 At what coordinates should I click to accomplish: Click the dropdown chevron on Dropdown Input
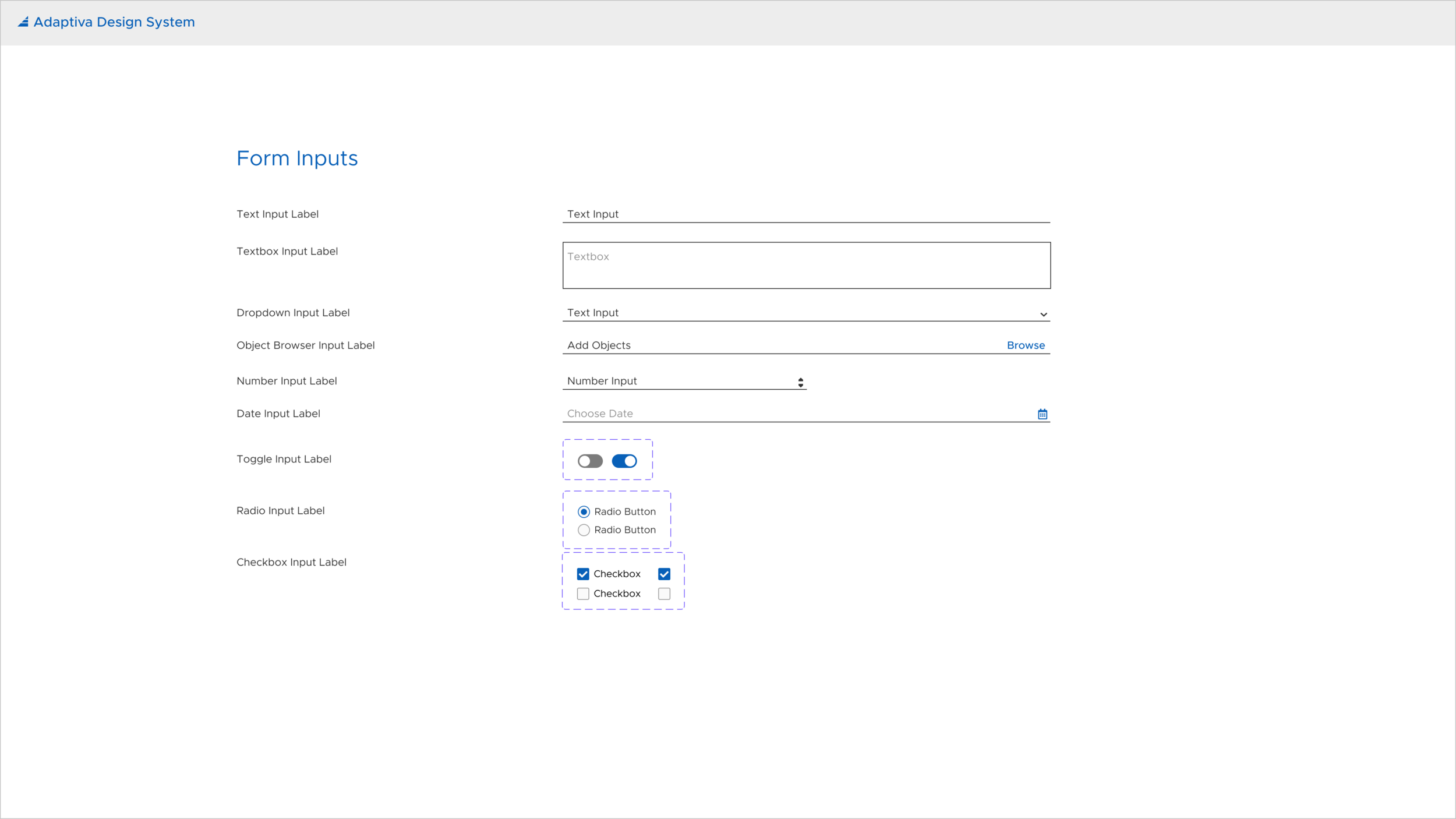click(1043, 314)
